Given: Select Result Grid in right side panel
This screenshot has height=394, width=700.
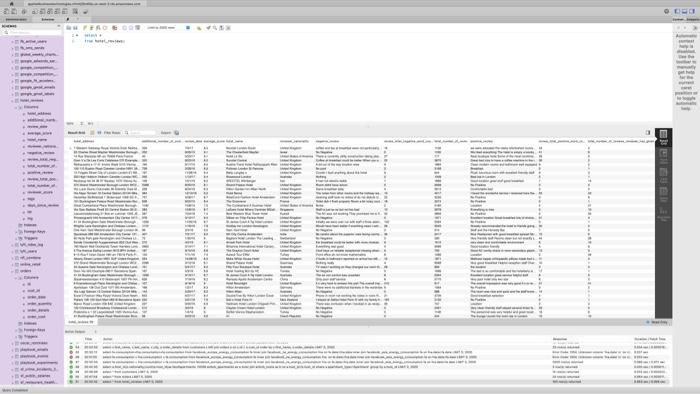Looking at the screenshot, I should (663, 137).
